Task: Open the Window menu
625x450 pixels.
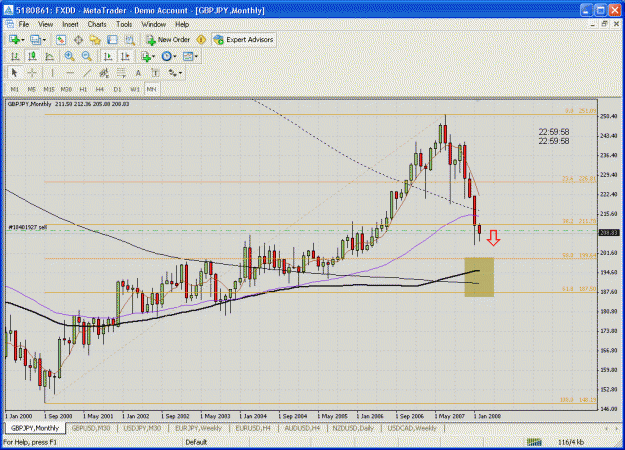Action: pyautogui.click(x=154, y=24)
